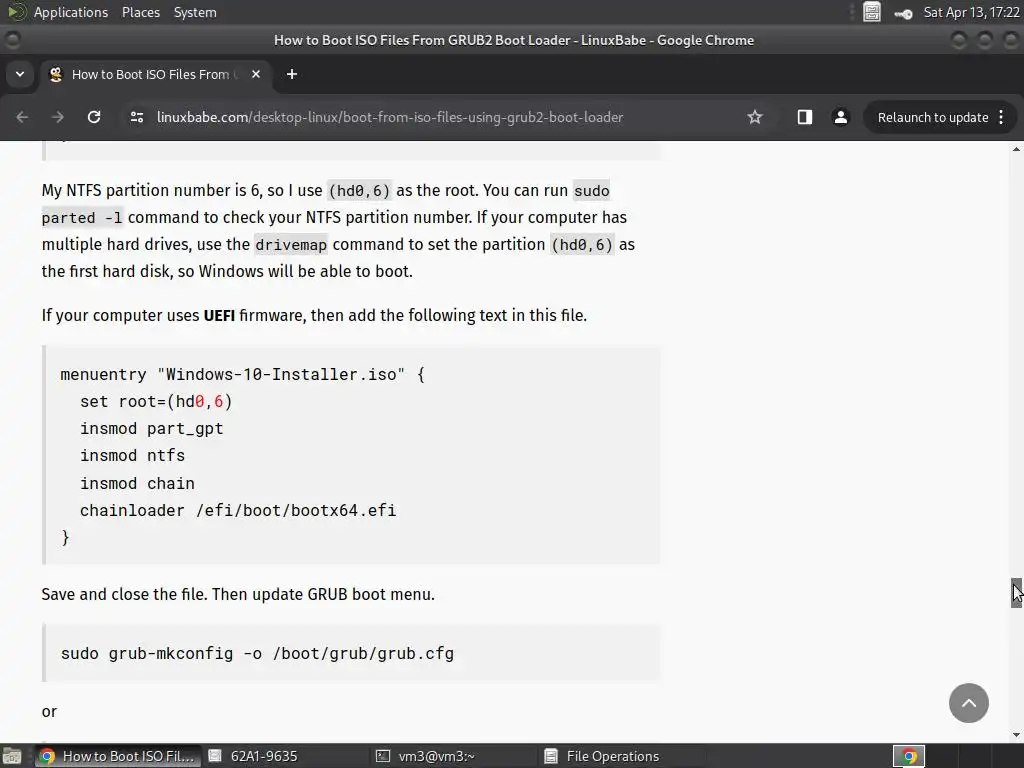Open Chrome side panel

coord(805,117)
